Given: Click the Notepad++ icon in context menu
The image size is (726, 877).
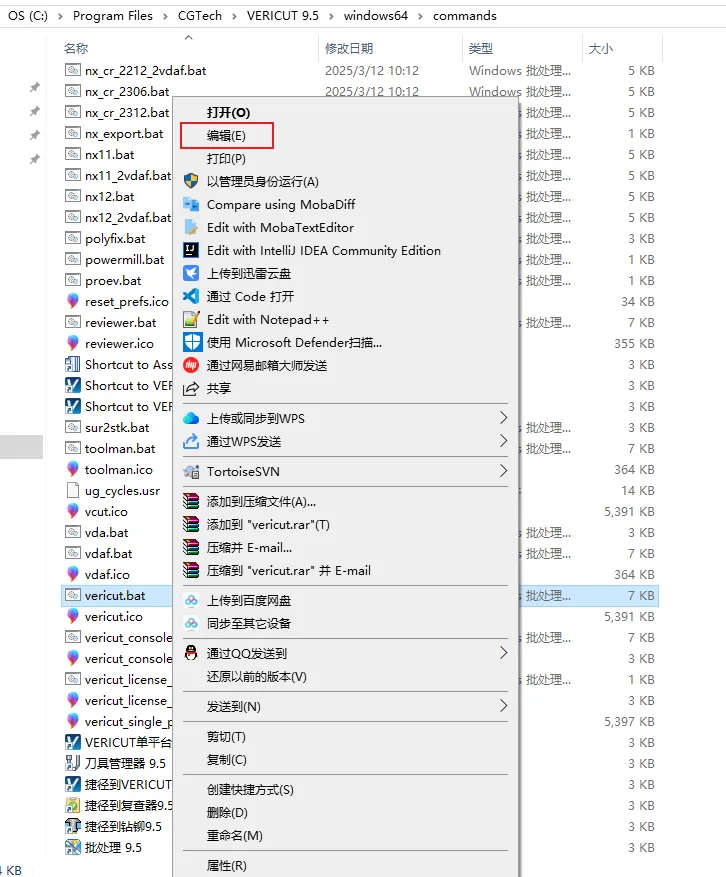Looking at the screenshot, I should pos(191,319).
